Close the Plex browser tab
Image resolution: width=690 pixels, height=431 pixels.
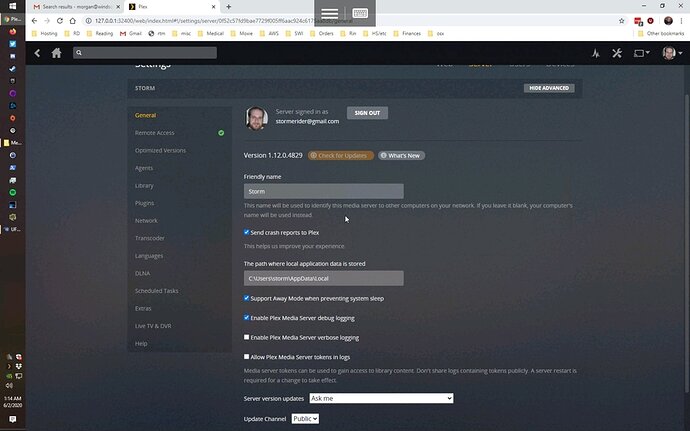pyautogui.click(x=213, y=7)
